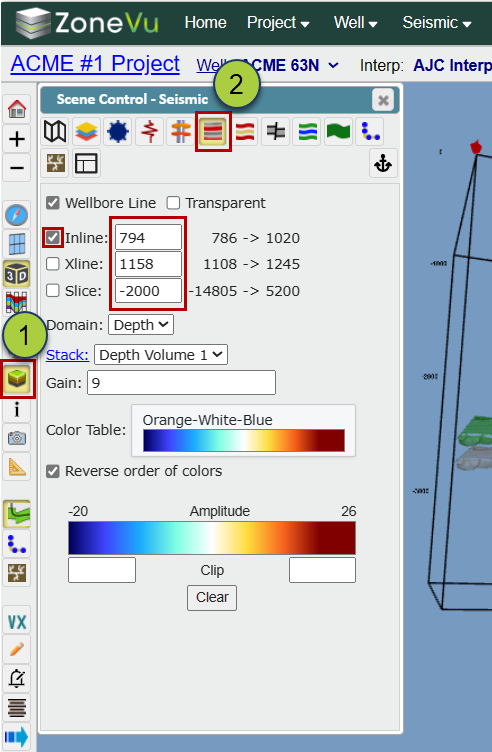Image resolution: width=492 pixels, height=752 pixels.
Task: Follow the ACME #1 Project link
Action: 95,64
